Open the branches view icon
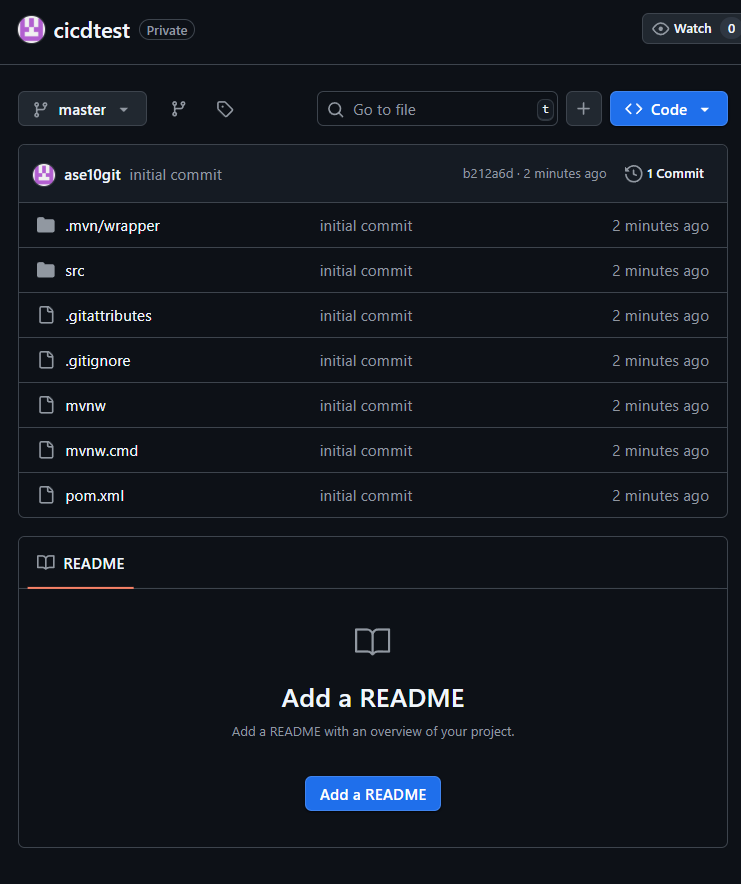 pyautogui.click(x=178, y=109)
